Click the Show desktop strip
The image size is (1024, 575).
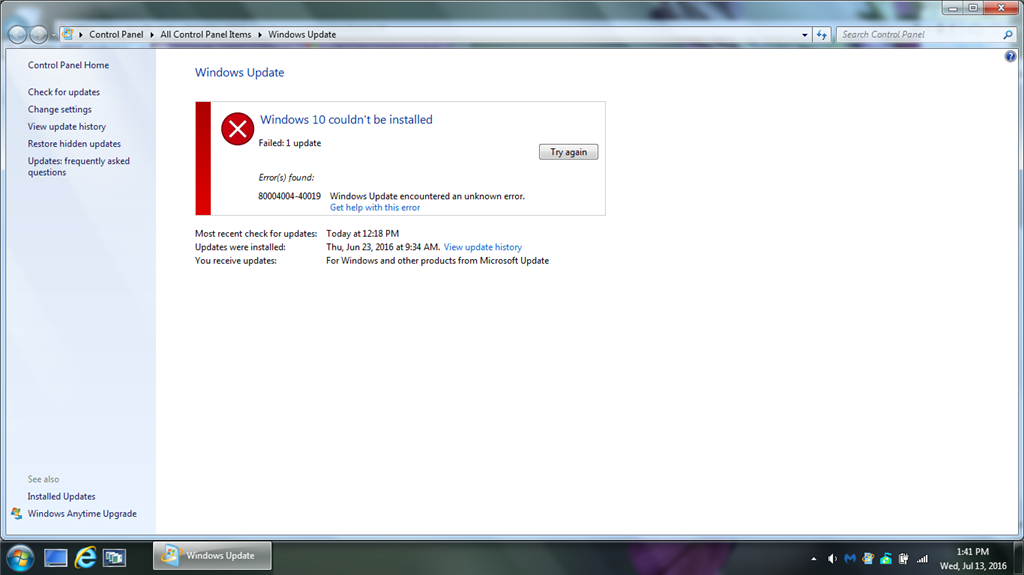[x=1019, y=558]
